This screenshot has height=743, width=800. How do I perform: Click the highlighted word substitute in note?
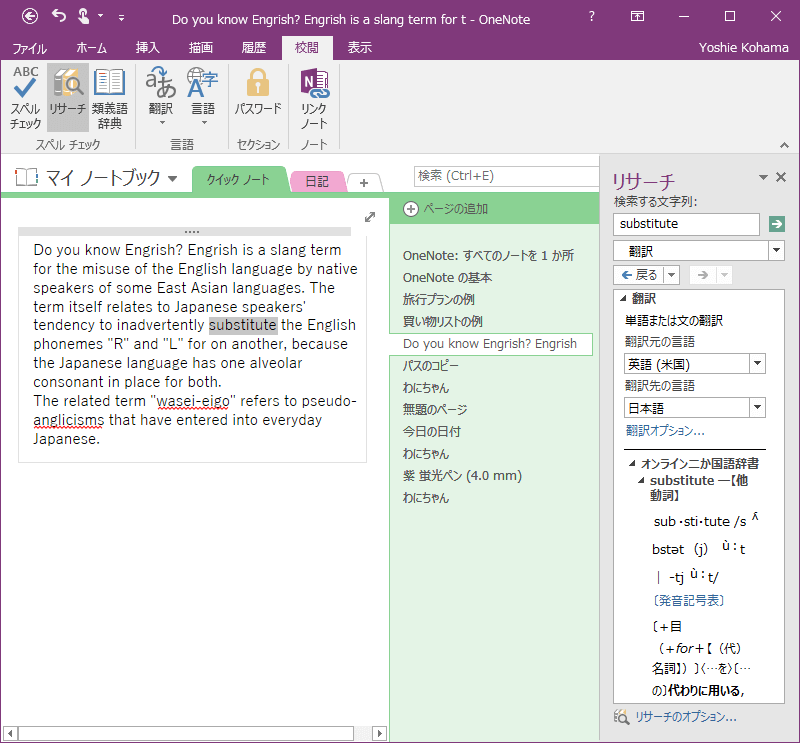(x=243, y=325)
